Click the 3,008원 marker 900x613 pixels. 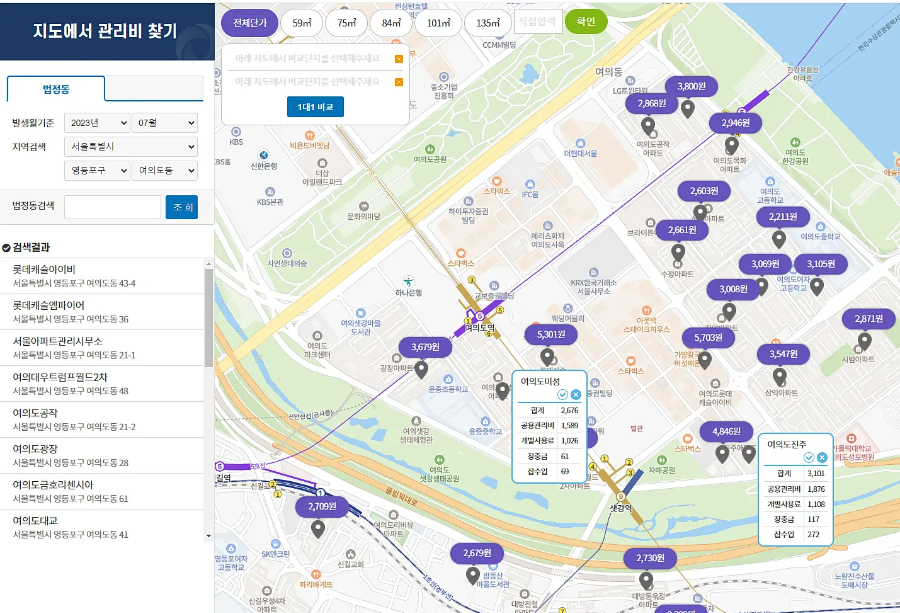point(733,289)
